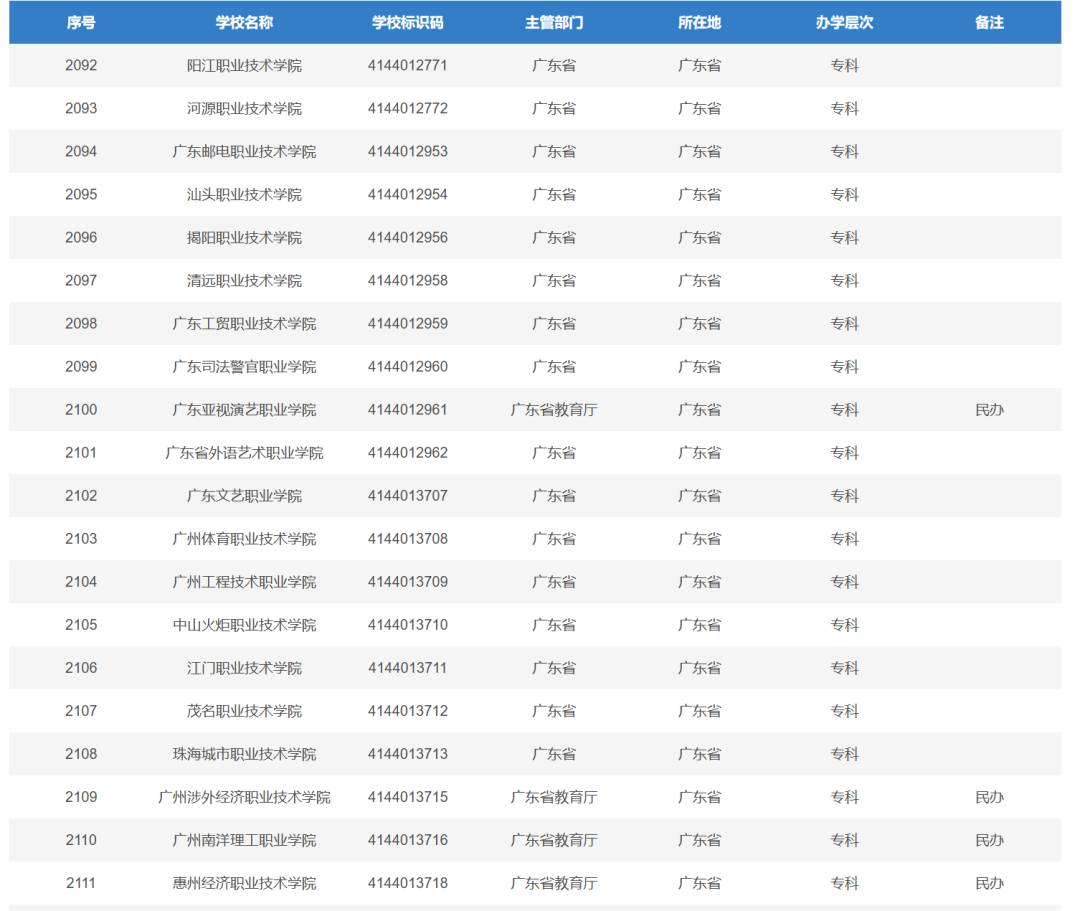Viewport: 1080px width, 911px height.
Task: Click the 所在地 column header
Action: pos(699,22)
